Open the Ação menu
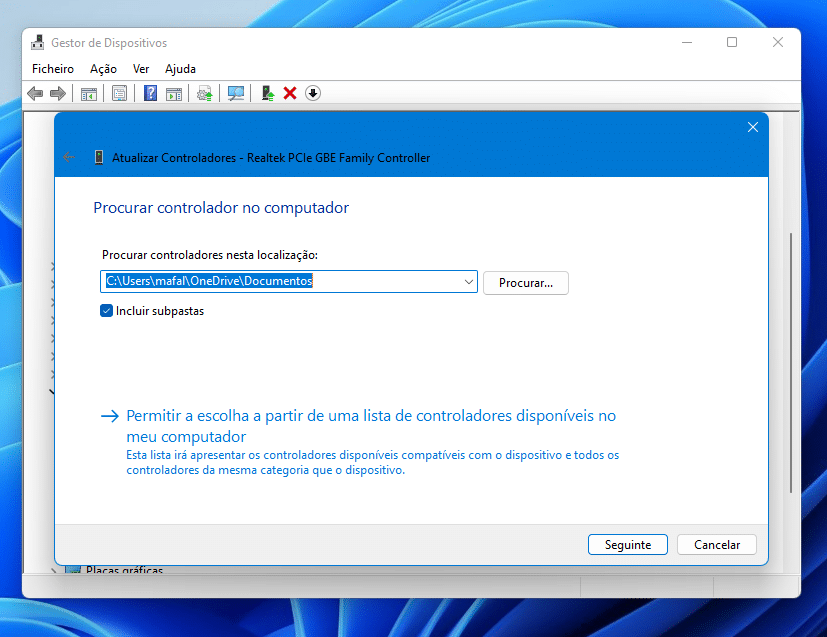Screen dimensions: 827x637 (103, 69)
